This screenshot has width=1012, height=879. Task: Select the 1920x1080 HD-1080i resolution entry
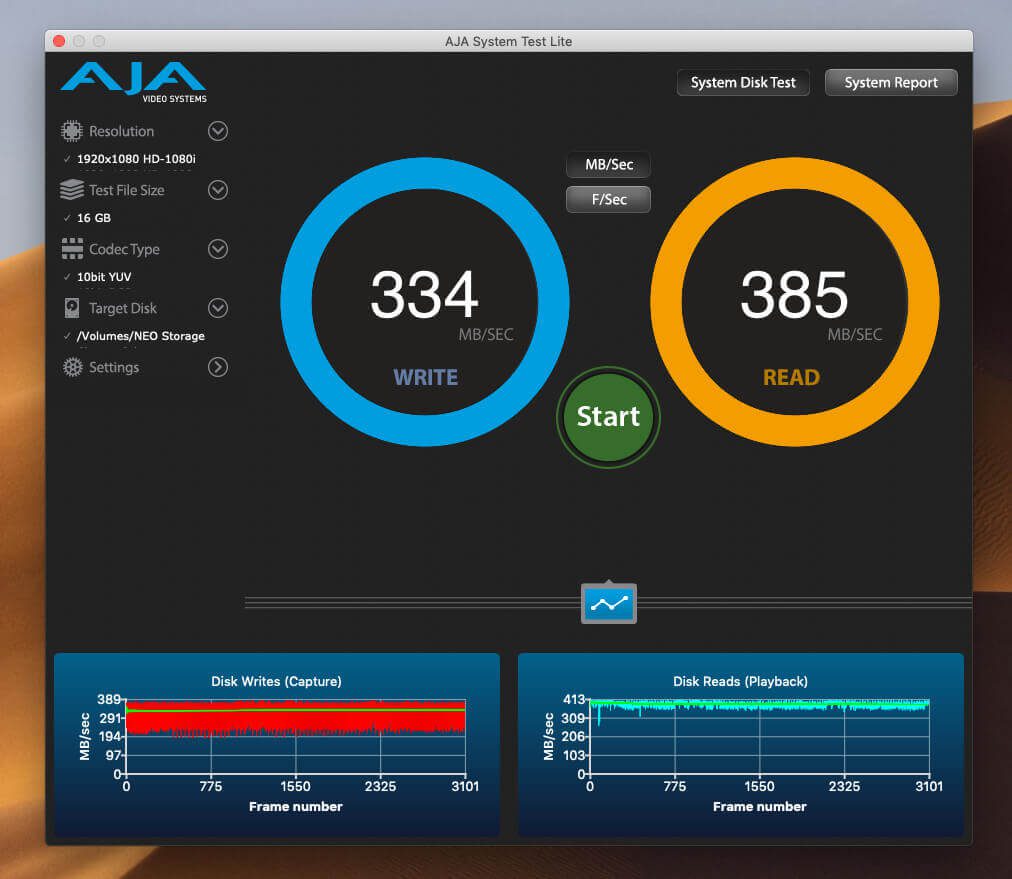pyautogui.click(x=136, y=159)
